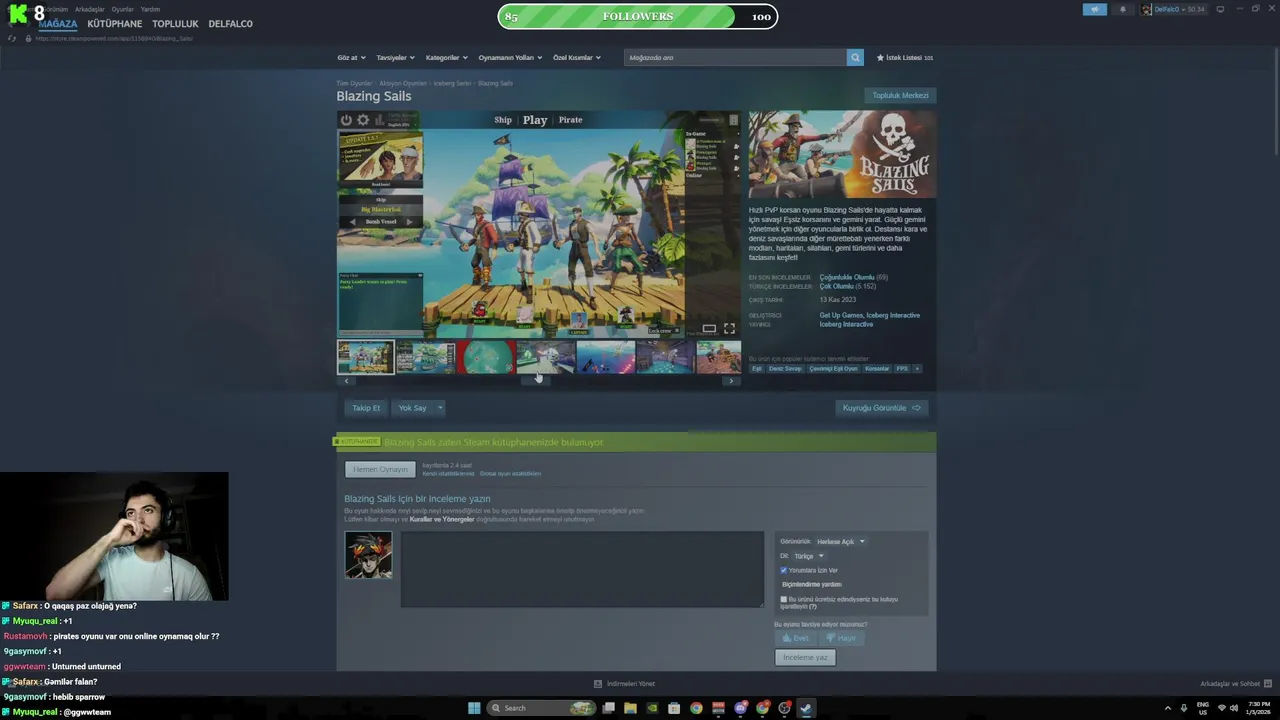Switch to the MAĞAZA tab
Viewport: 1280px width, 720px height.
pos(57,24)
